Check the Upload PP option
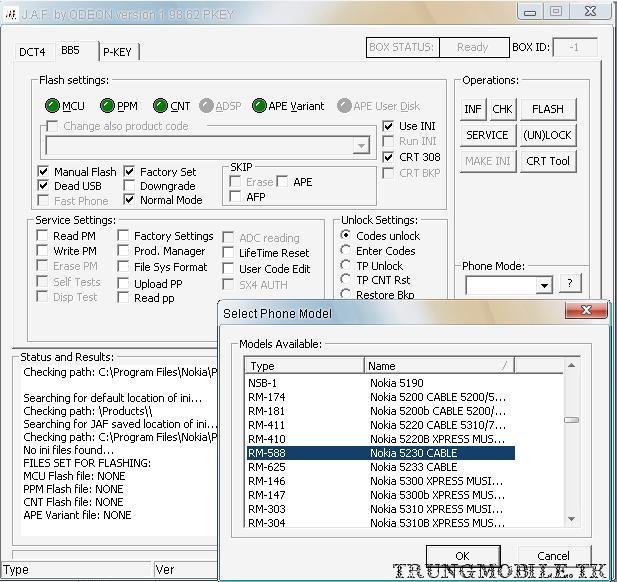The height and width of the screenshot is (582, 617). pos(123,283)
